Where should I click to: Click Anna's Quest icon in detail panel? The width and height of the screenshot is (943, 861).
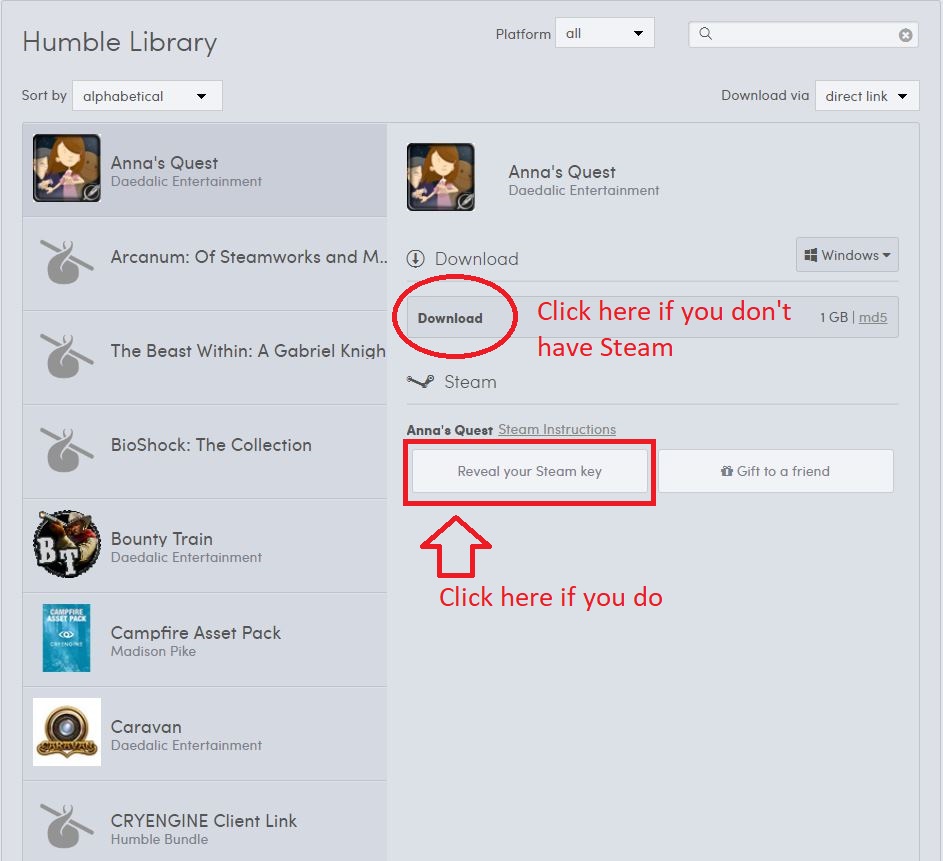pyautogui.click(x=441, y=177)
